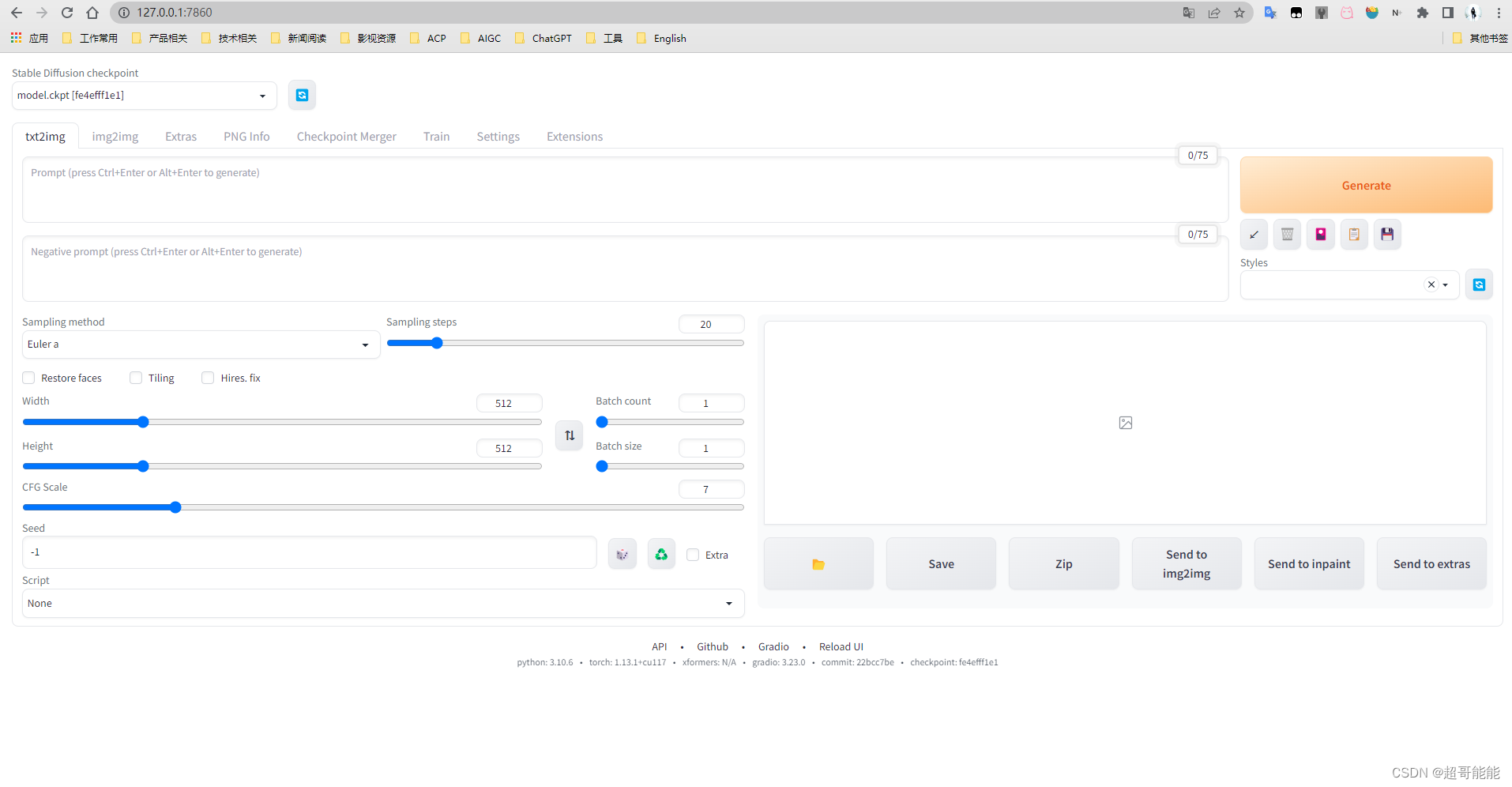Image resolution: width=1512 pixels, height=787 pixels.
Task: Bookmark this page with the star
Action: 1239,13
